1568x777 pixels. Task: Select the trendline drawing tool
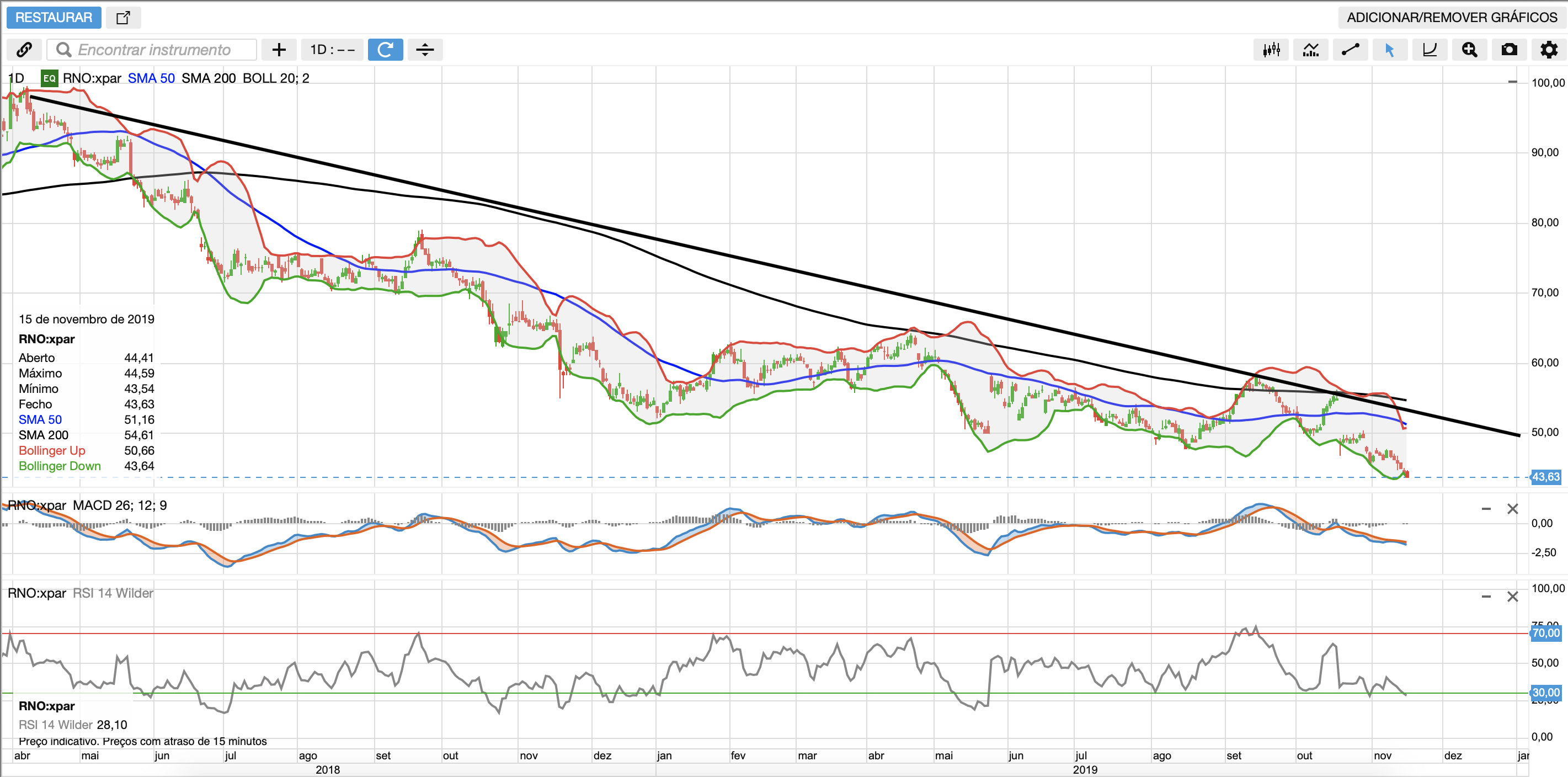tap(1350, 50)
